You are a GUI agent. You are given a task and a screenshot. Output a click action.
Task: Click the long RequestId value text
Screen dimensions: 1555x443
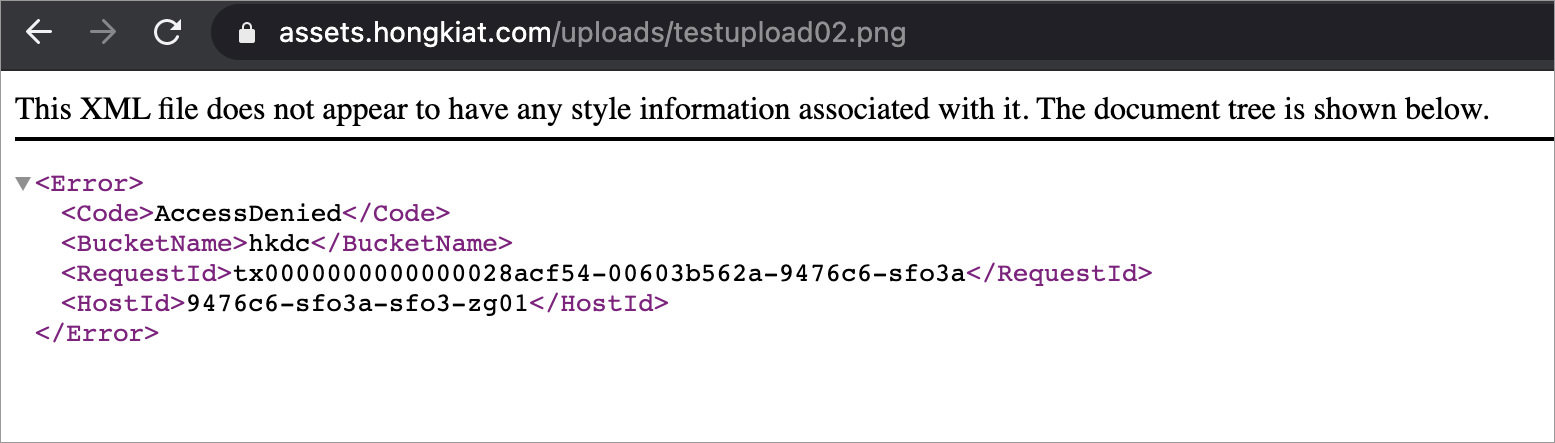click(599, 274)
